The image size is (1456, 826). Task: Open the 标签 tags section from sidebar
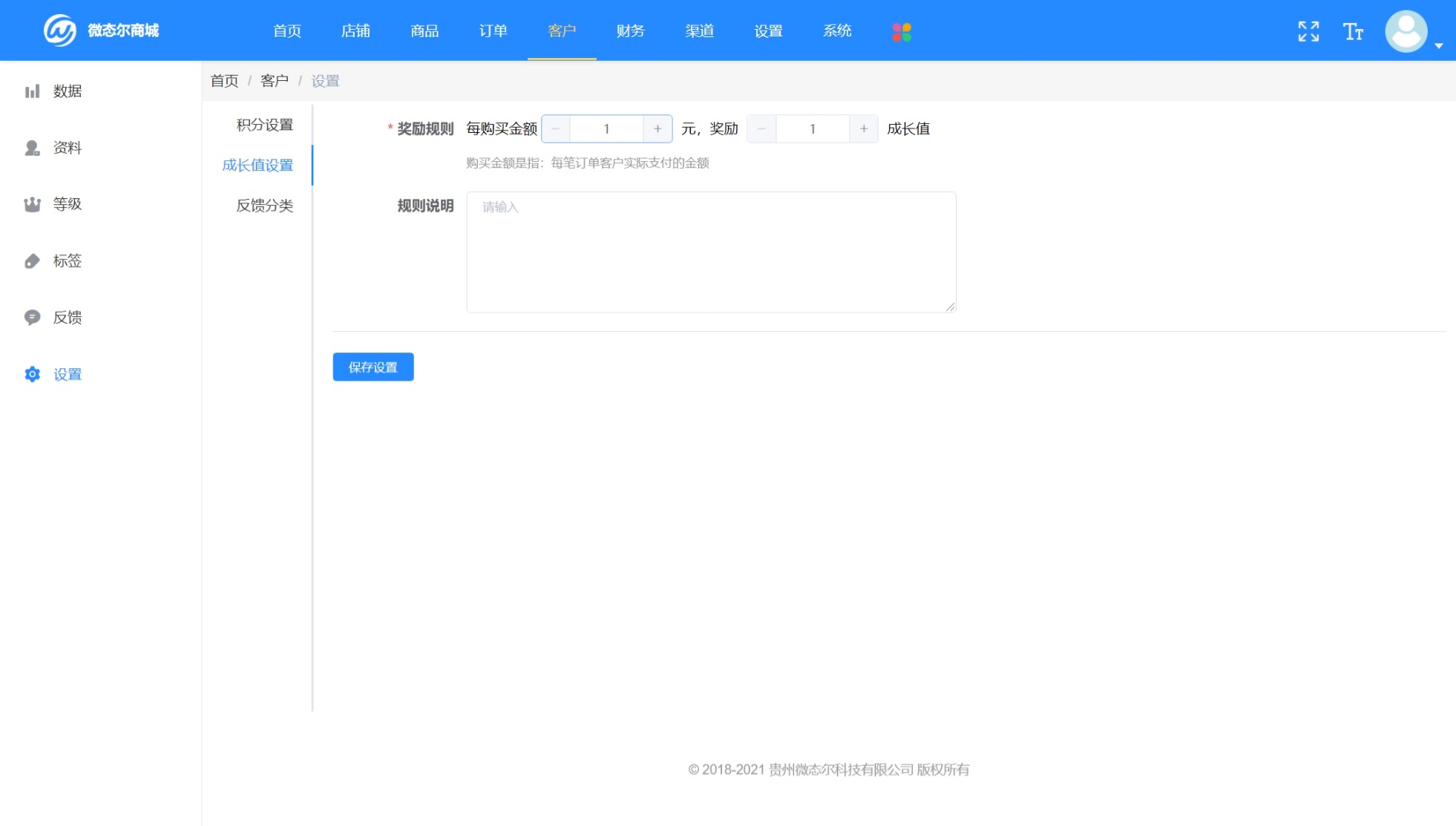[x=32, y=260]
